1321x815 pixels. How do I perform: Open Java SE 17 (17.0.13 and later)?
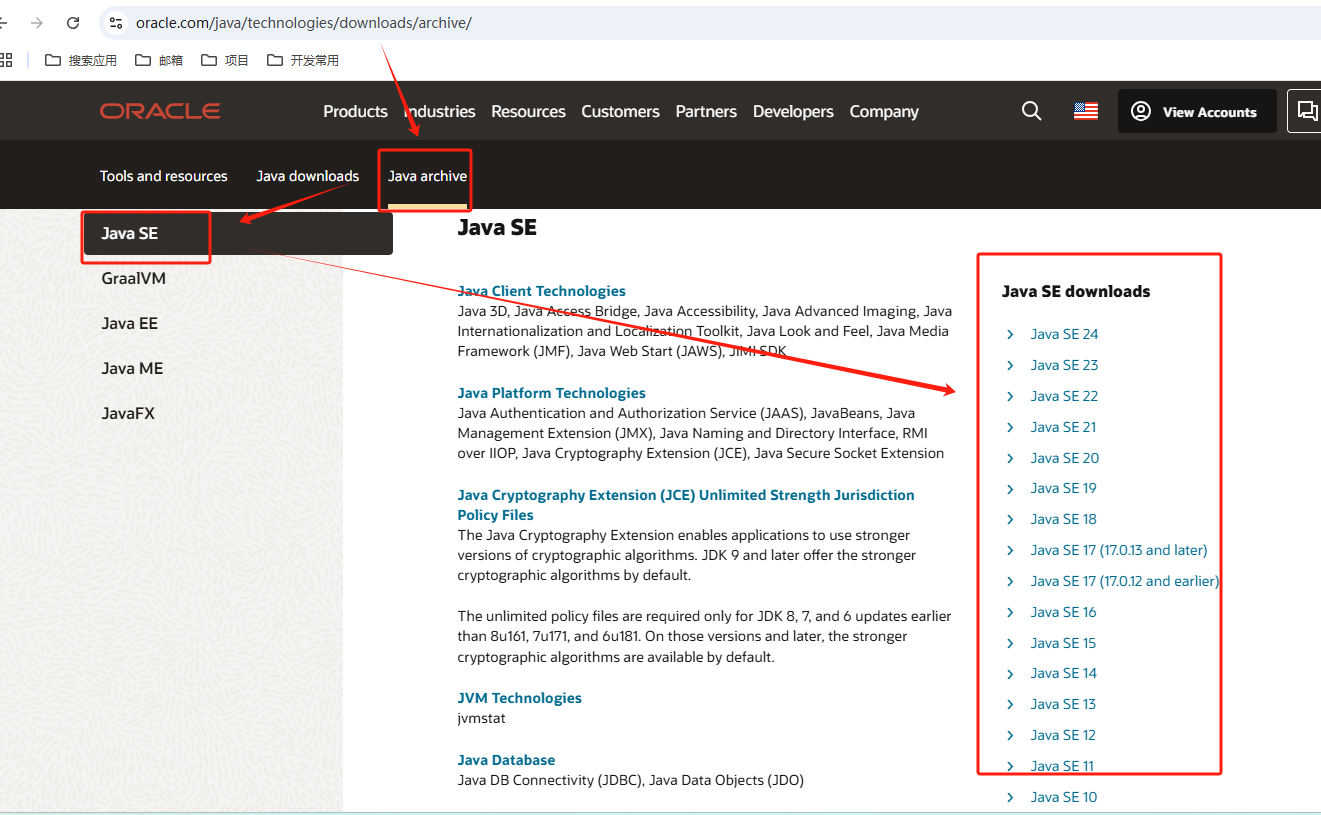click(x=1119, y=550)
